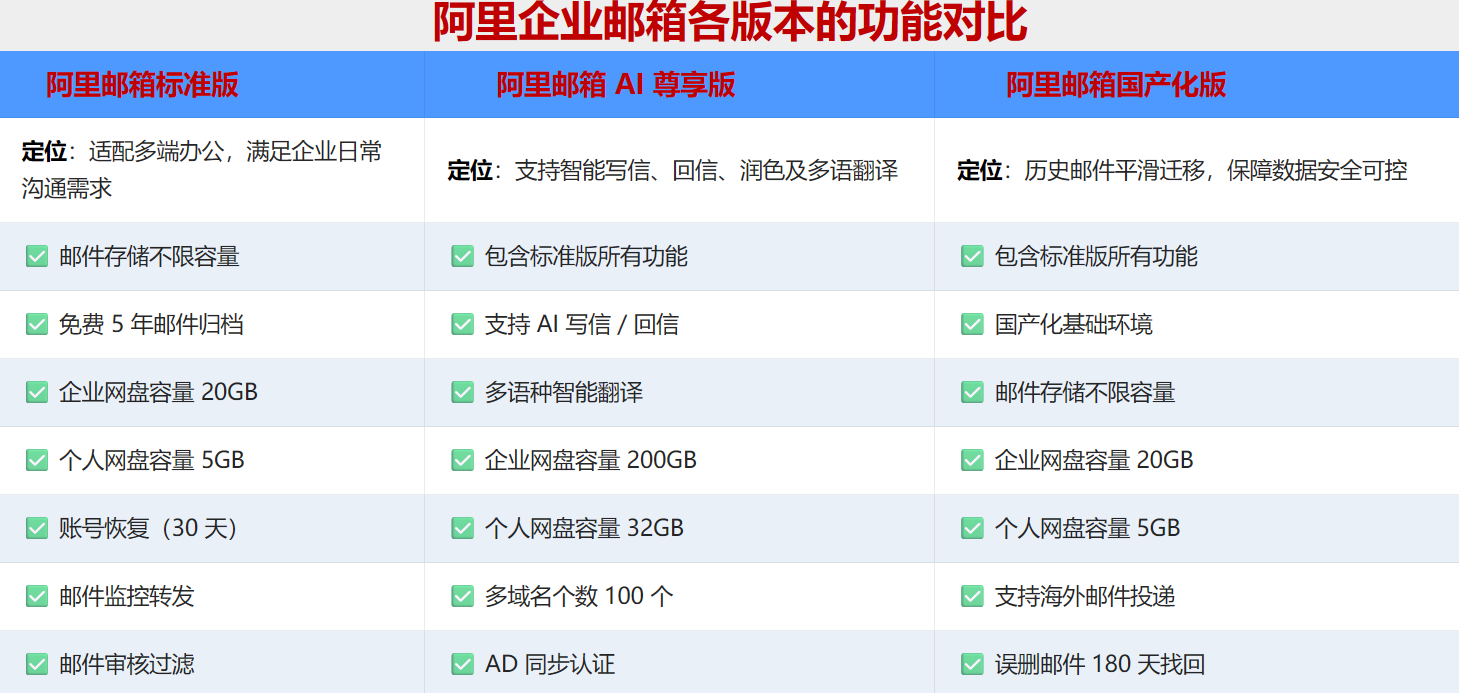Click the checkmark icon beside 多语种智能翻译
The image size is (1459, 693).
coord(462,392)
